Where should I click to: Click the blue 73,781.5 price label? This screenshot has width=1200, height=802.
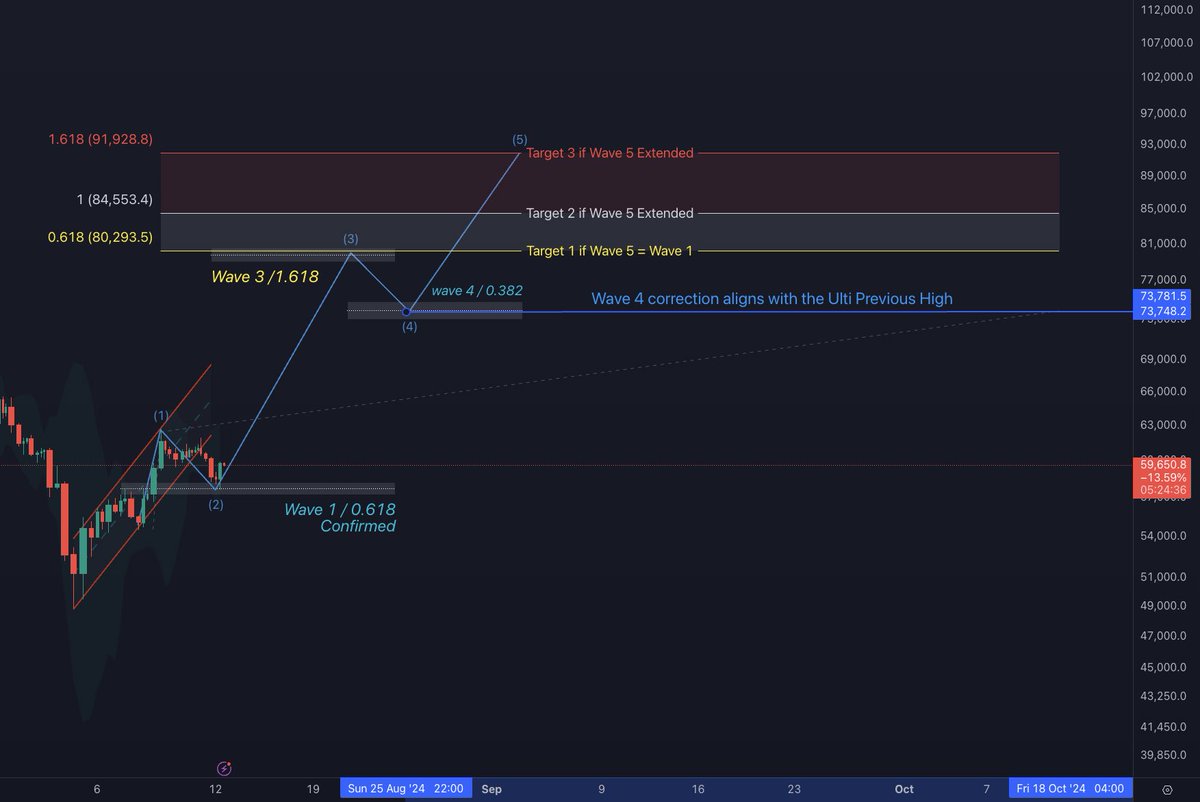[1163, 297]
